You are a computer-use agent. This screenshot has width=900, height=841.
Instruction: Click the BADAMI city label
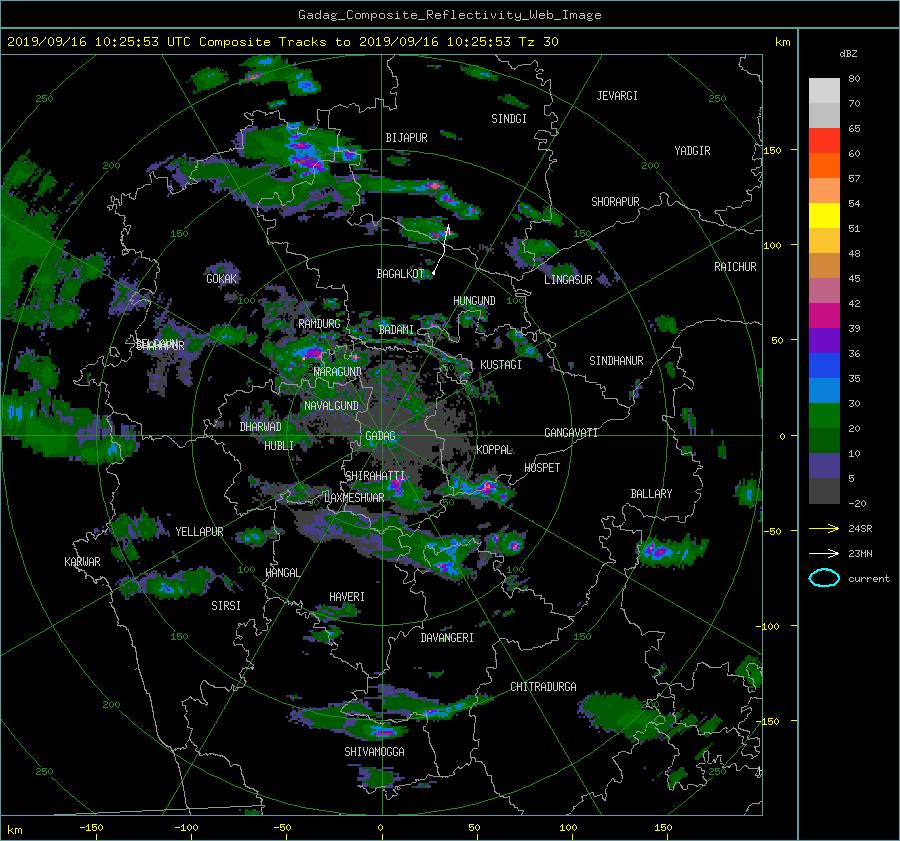coord(396,330)
